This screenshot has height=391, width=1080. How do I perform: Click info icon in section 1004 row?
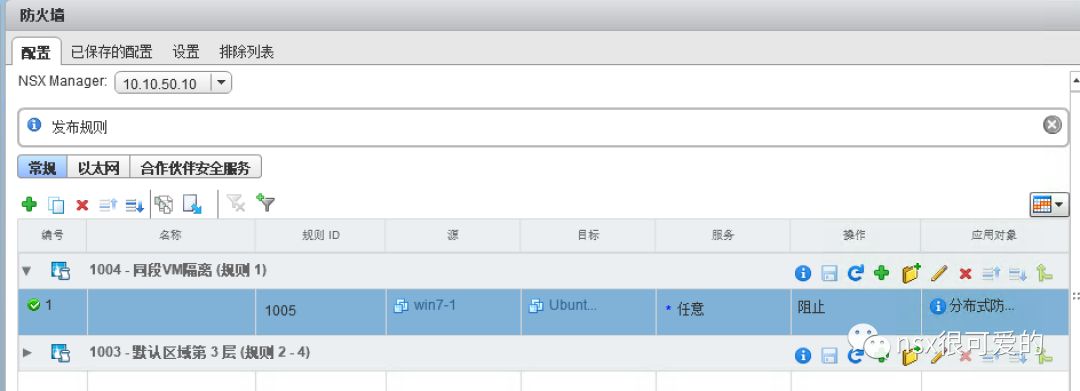(x=802, y=273)
